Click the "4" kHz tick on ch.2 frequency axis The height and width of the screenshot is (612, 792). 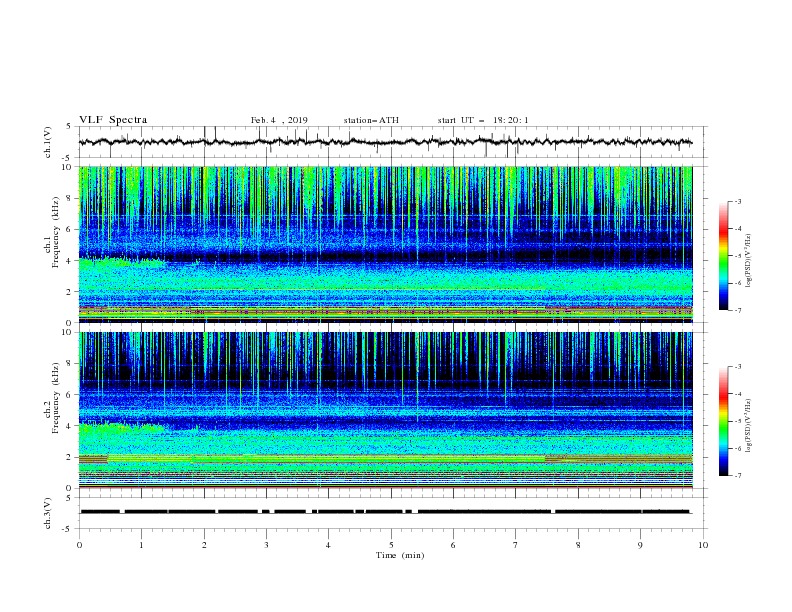click(x=71, y=426)
